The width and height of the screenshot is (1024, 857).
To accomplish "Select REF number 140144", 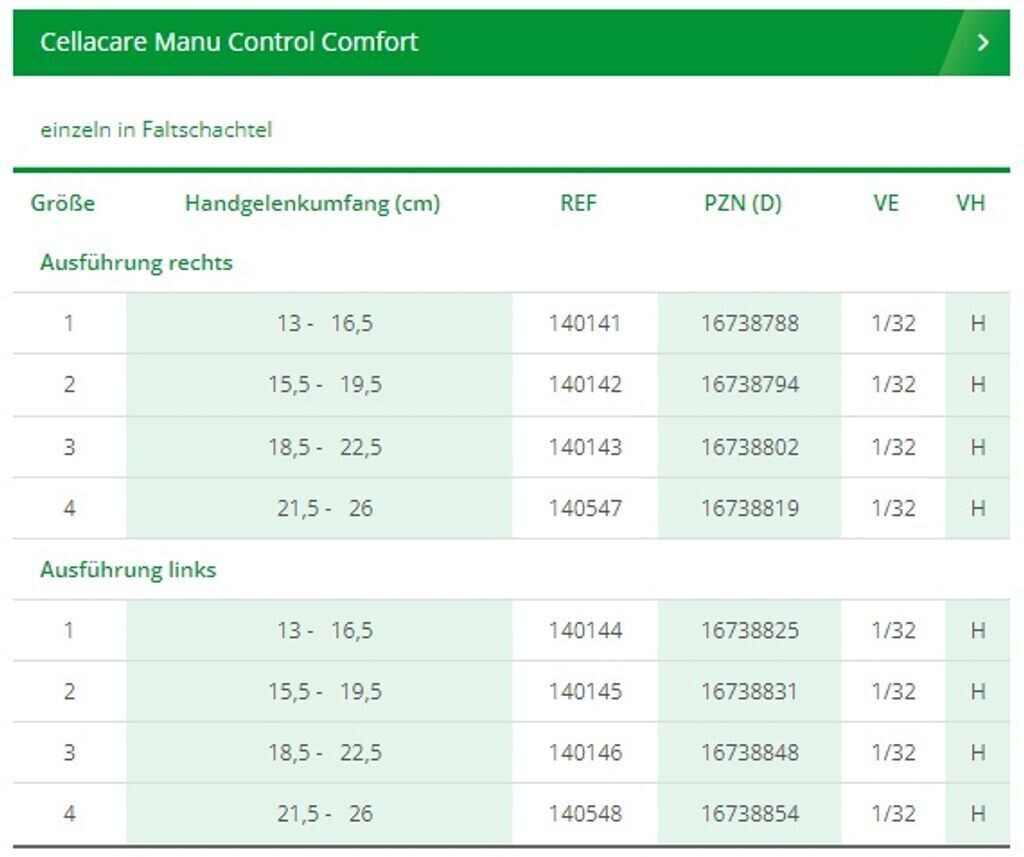I will click(585, 630).
